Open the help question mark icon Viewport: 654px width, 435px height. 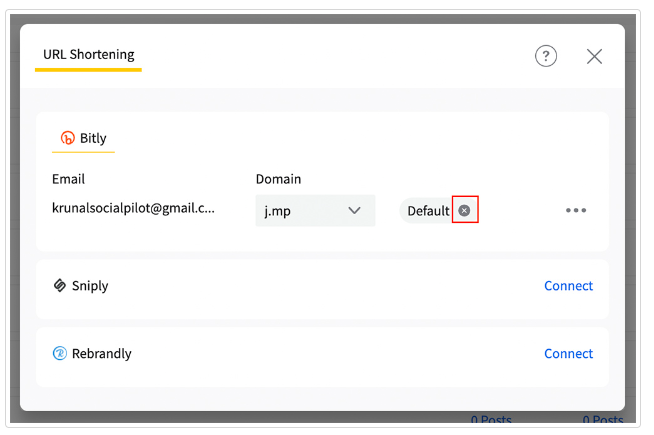click(x=546, y=56)
